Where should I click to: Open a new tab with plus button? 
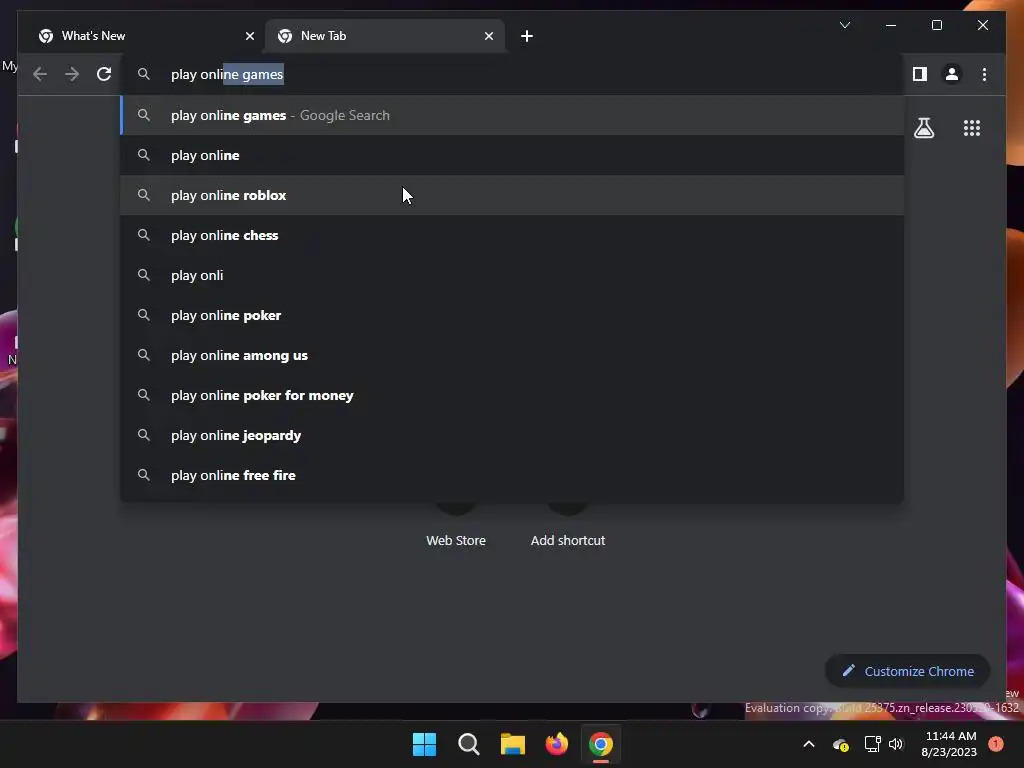pyautogui.click(x=527, y=36)
